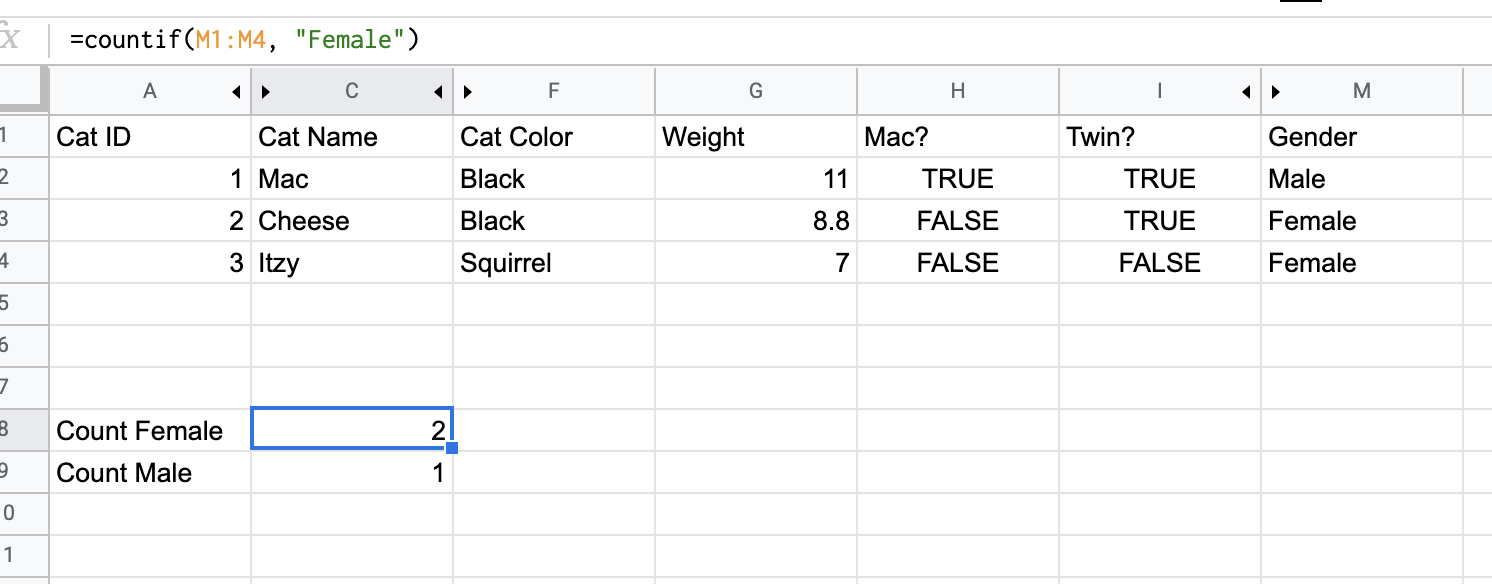1492x584 pixels.
Task: Select the Cheese cat name cell
Action: [x=352, y=220]
